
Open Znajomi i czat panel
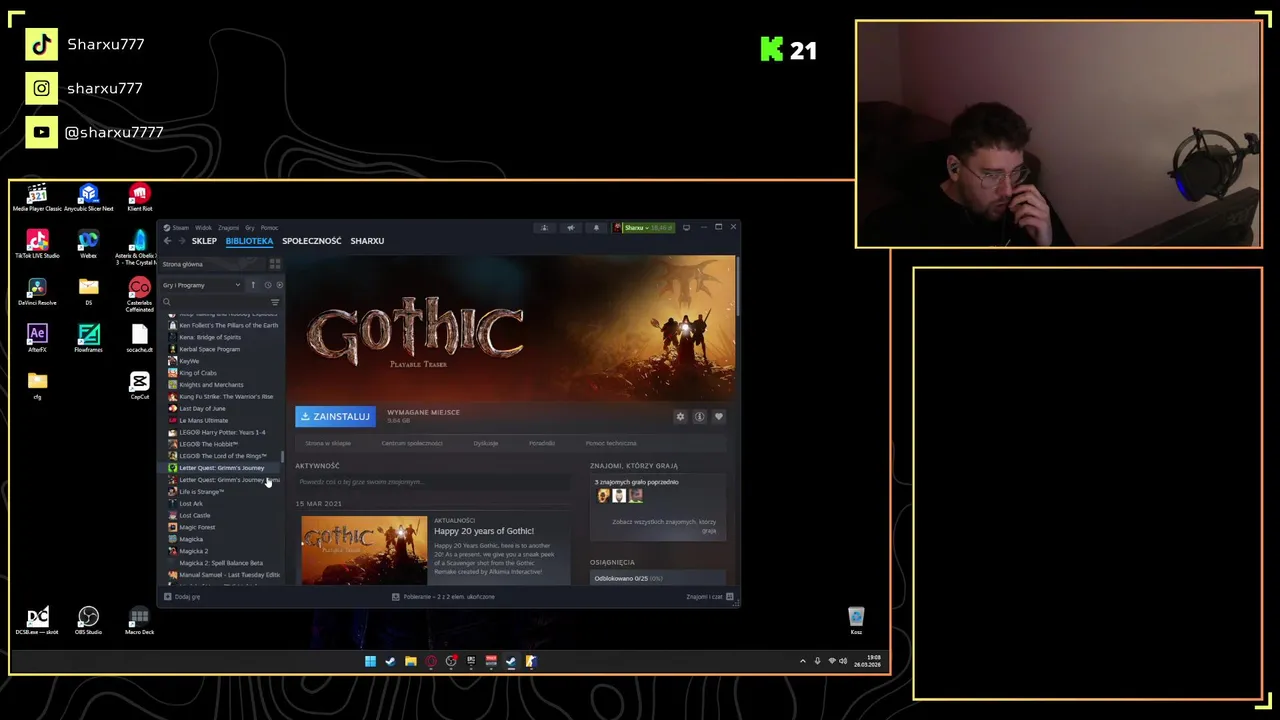(x=709, y=597)
